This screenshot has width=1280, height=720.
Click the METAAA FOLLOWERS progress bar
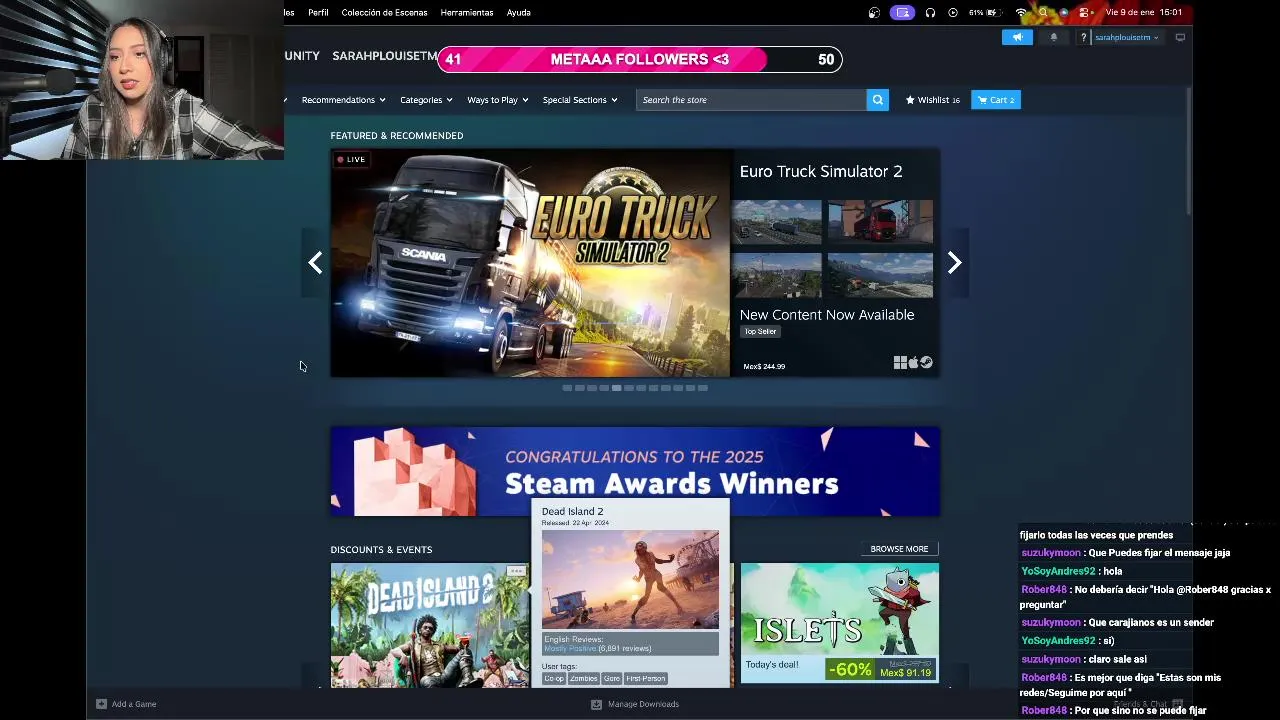pos(640,60)
